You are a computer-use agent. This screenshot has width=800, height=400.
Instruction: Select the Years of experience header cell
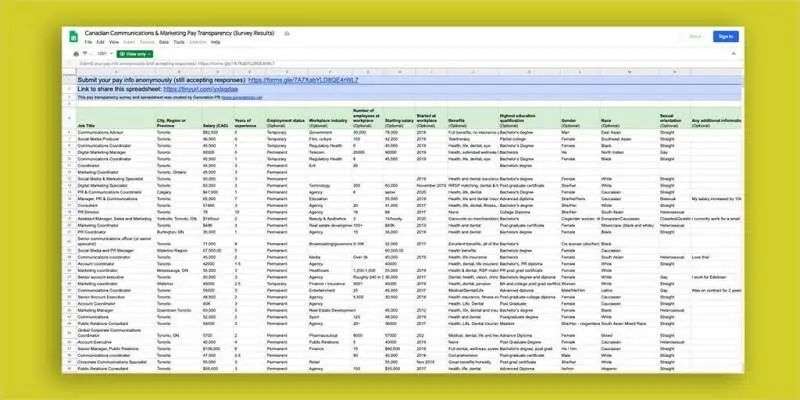click(x=249, y=118)
